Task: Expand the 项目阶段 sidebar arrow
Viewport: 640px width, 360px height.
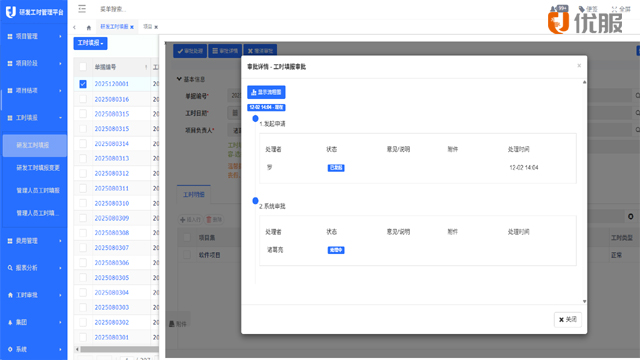Action: coord(60,64)
